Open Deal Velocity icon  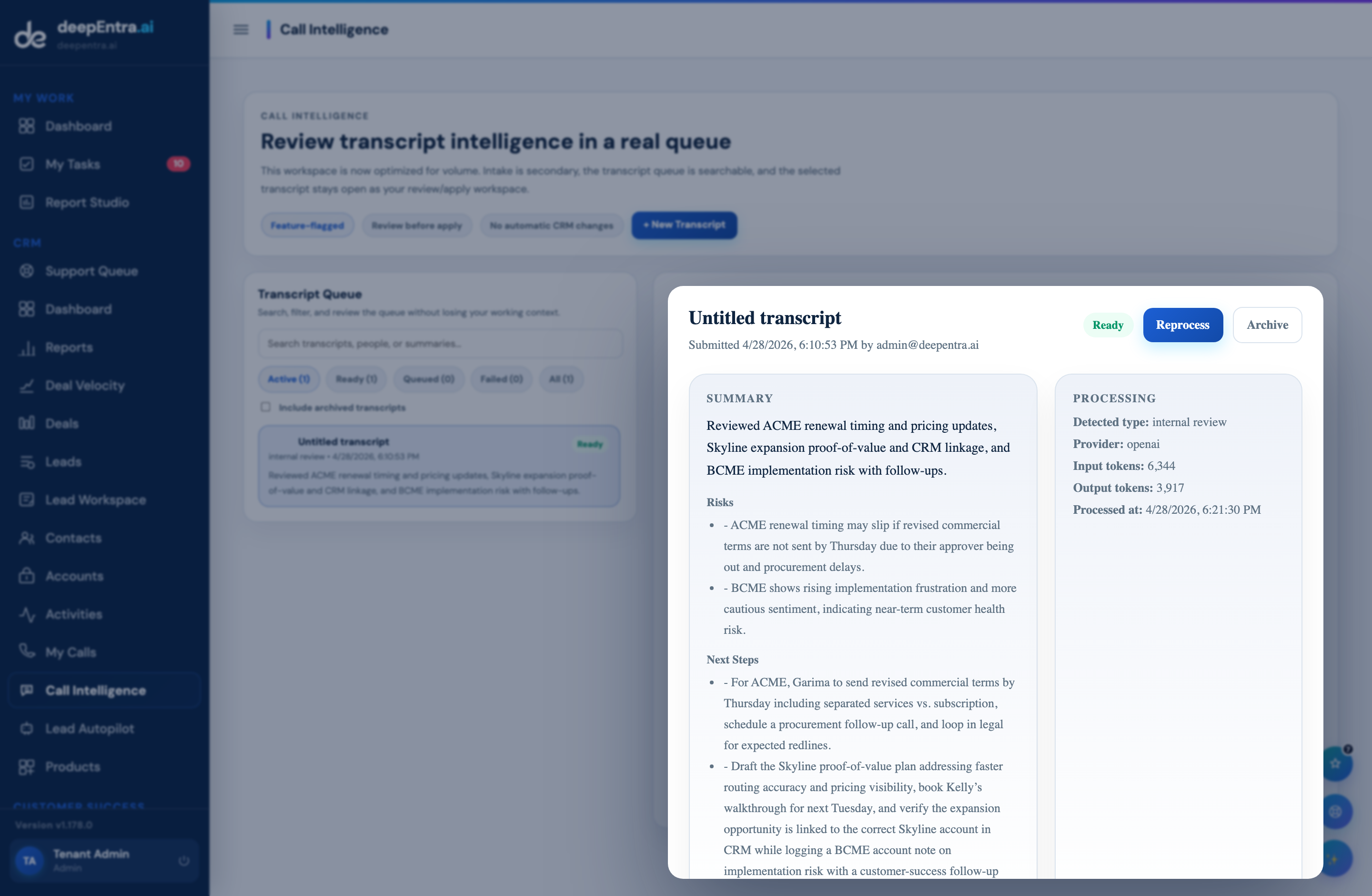tap(27, 386)
